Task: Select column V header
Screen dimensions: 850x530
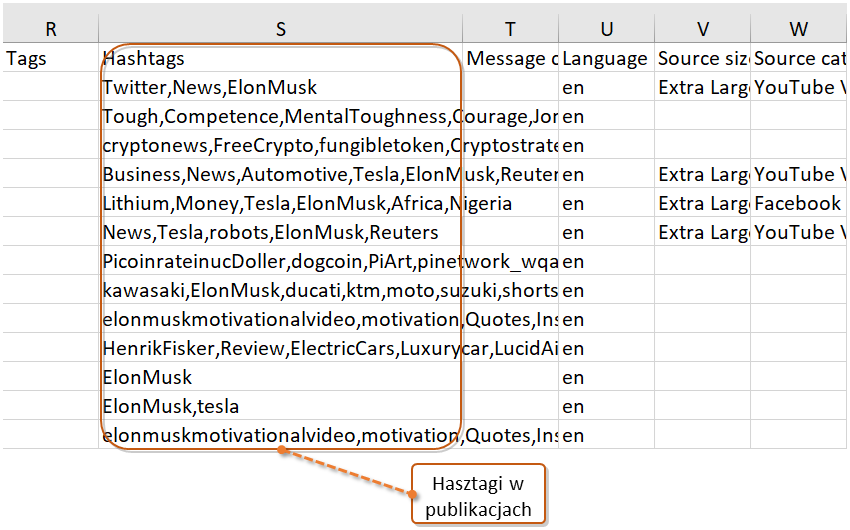Action: (x=703, y=29)
